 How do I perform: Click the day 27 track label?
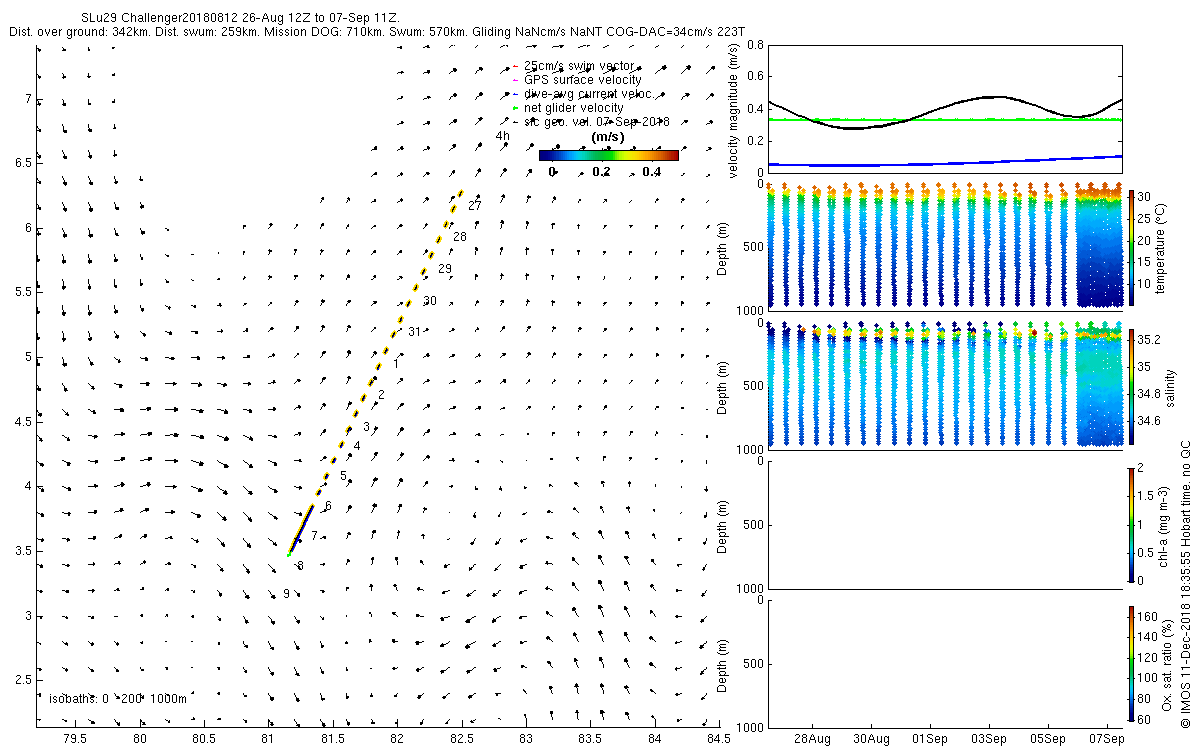(x=475, y=205)
